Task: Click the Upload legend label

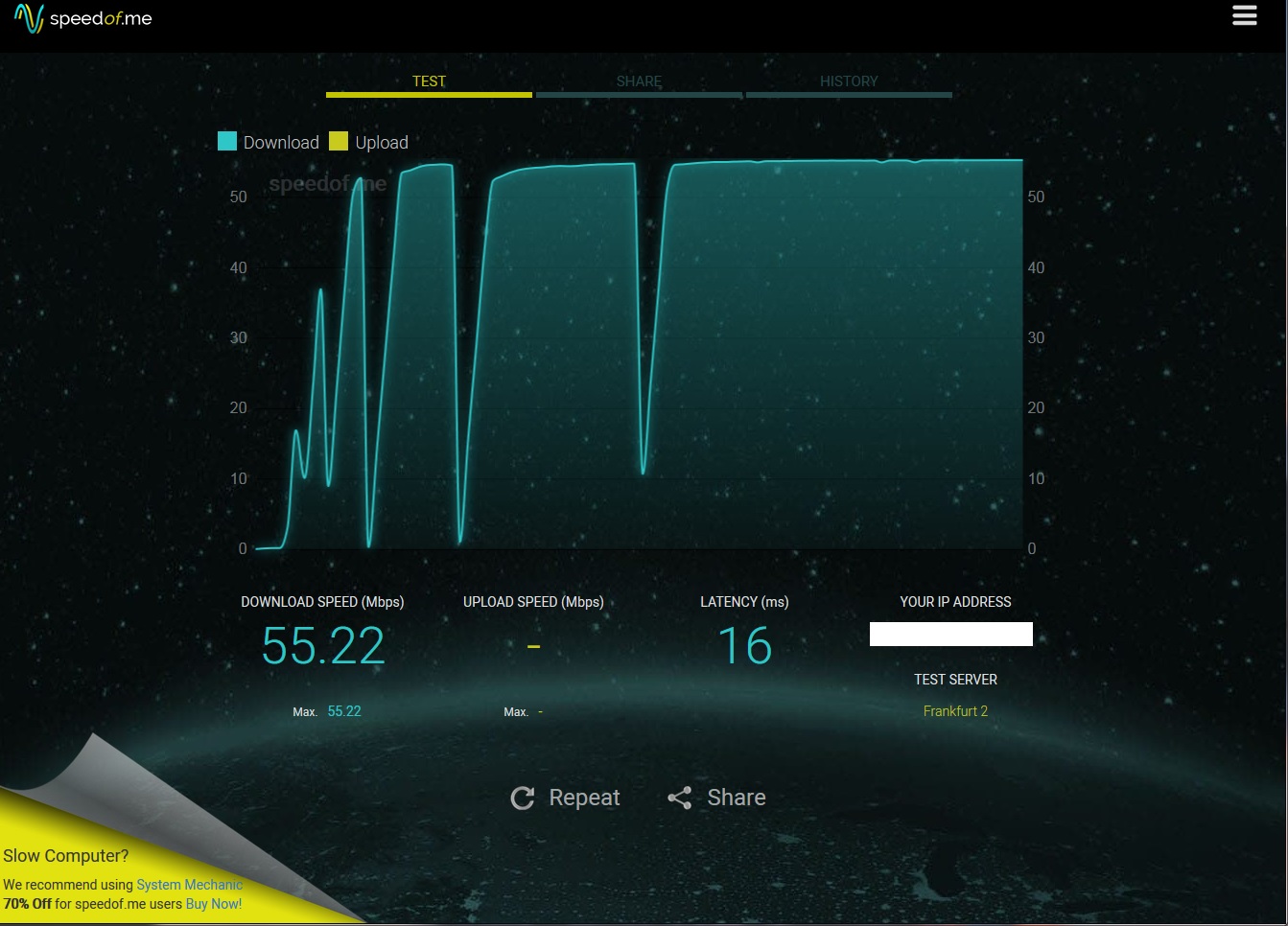Action: click(x=382, y=143)
